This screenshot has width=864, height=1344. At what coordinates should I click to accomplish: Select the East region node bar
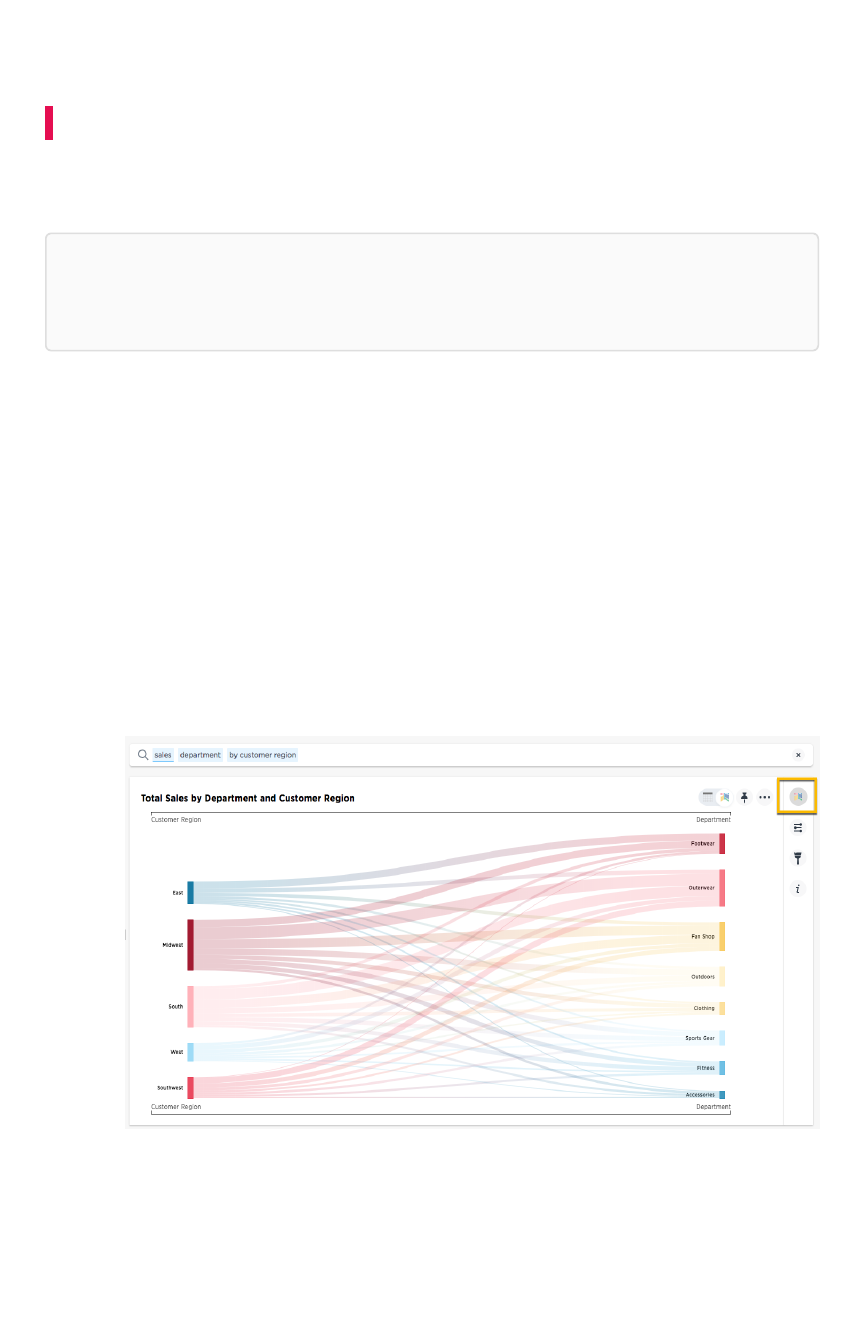click(190, 893)
